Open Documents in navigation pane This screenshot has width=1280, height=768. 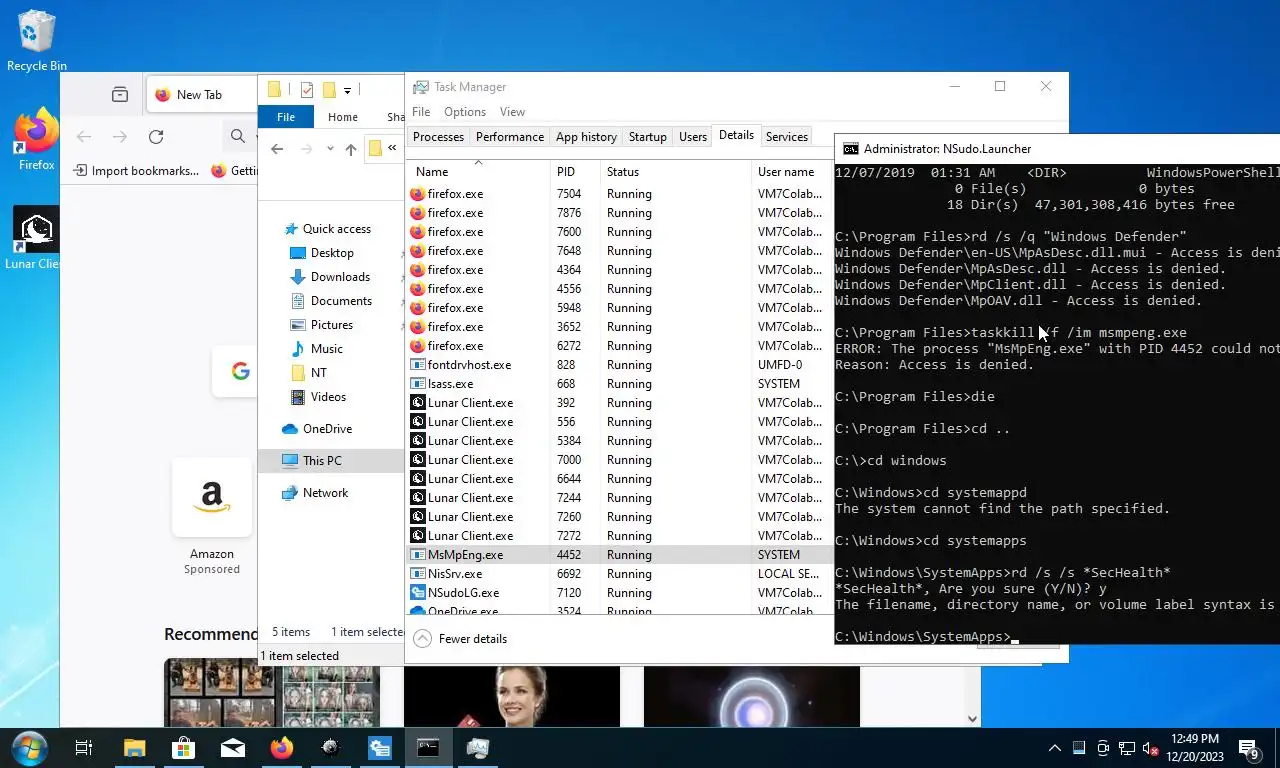[341, 301]
